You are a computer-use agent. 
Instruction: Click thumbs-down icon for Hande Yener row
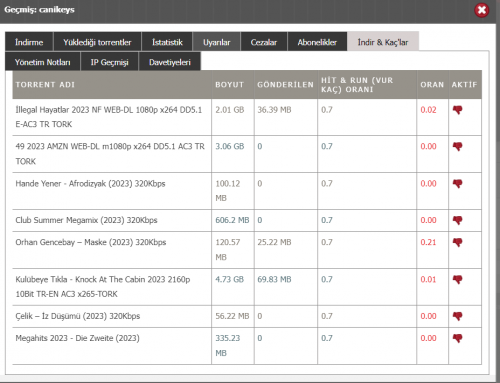pos(457,183)
